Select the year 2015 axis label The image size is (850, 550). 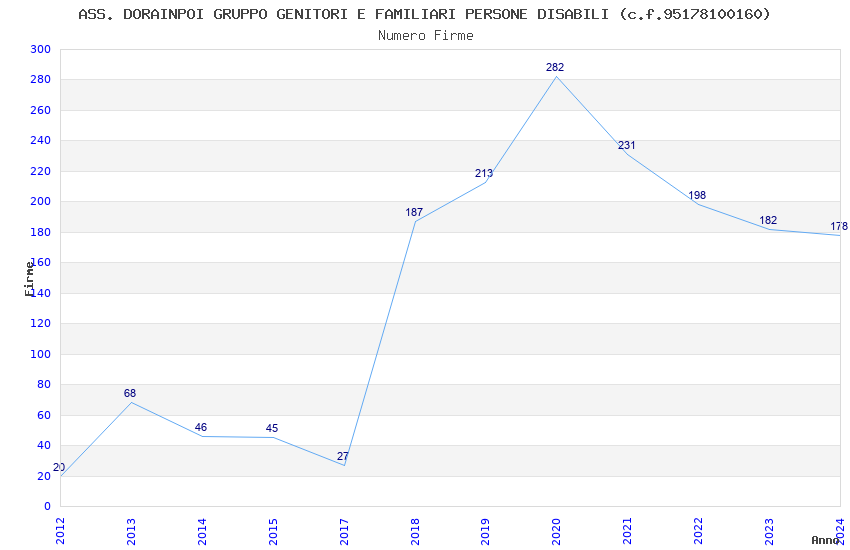tap(273, 531)
